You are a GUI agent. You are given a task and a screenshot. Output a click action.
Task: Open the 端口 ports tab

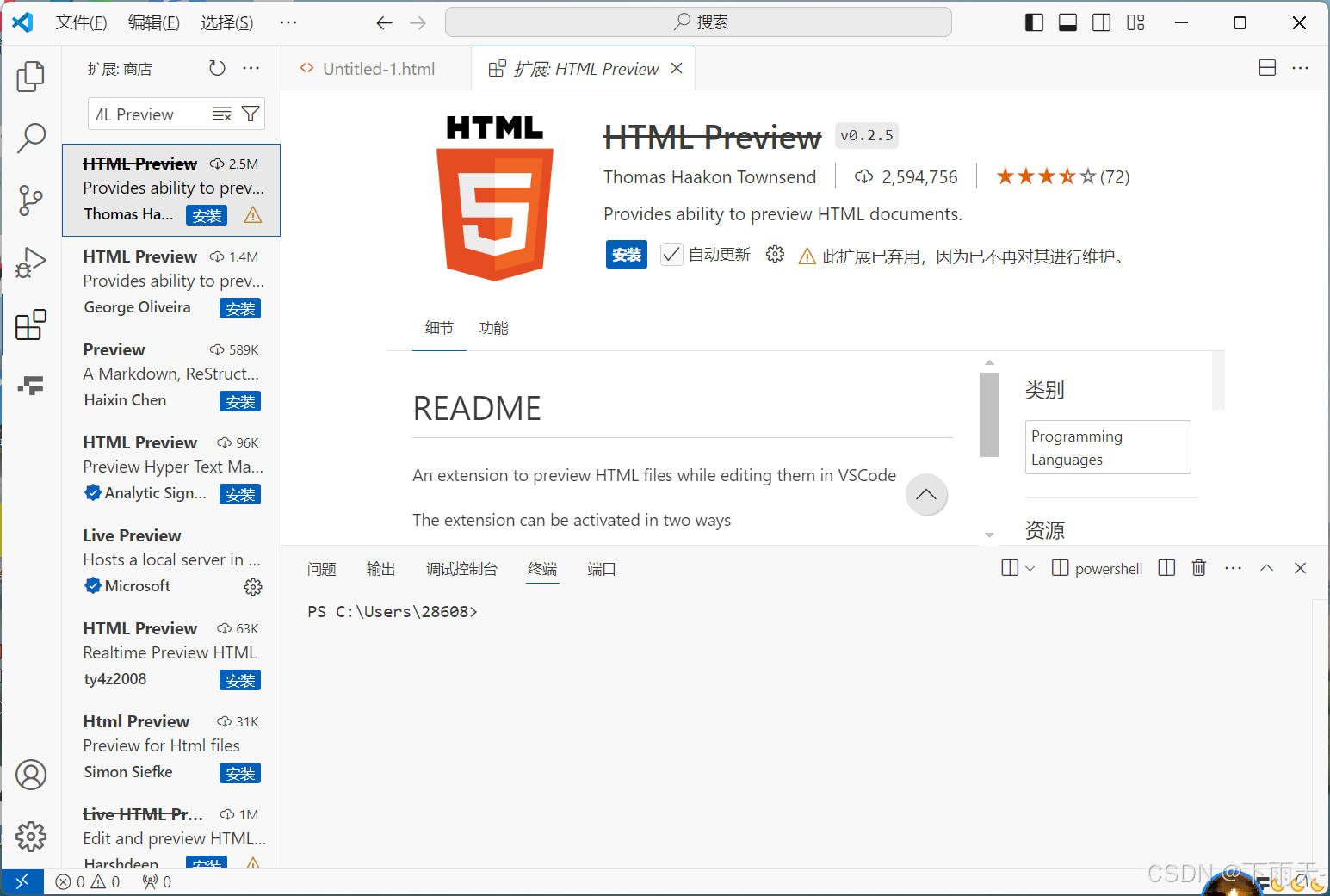601,569
